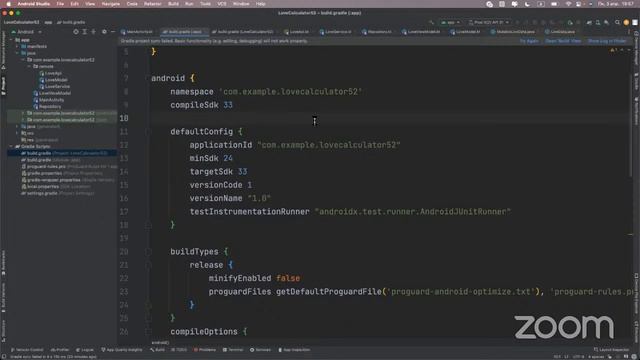Open the VCS menu
The image size is (640, 360).
(x=222, y=4)
